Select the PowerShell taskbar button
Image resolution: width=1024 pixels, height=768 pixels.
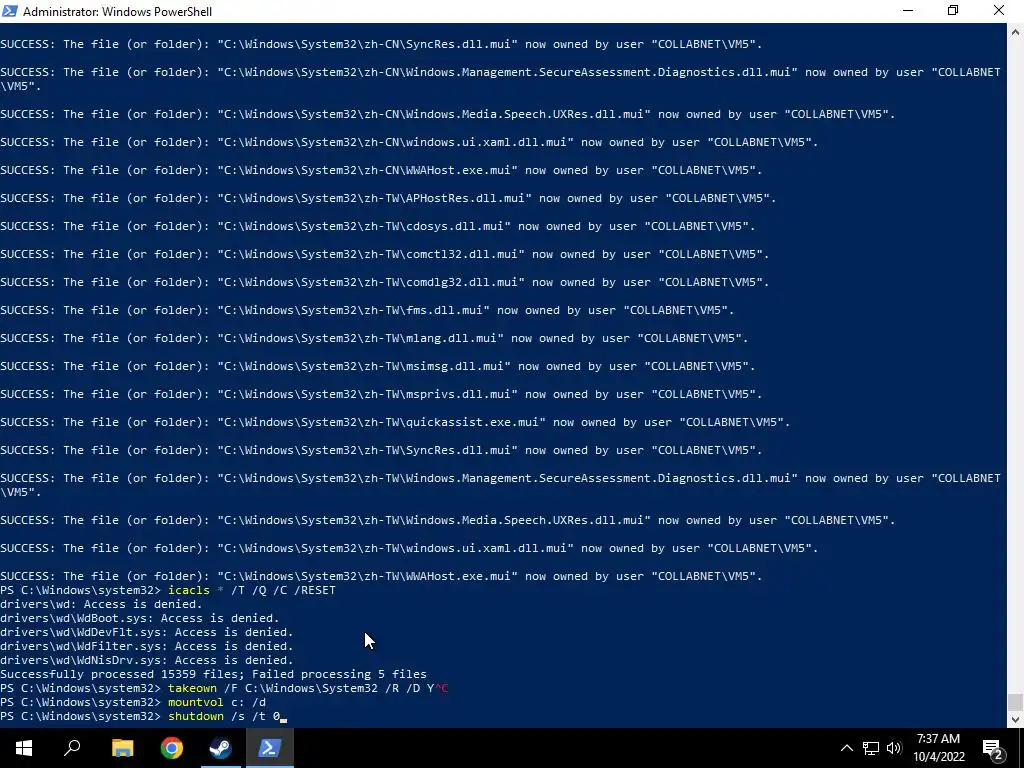(x=270, y=748)
